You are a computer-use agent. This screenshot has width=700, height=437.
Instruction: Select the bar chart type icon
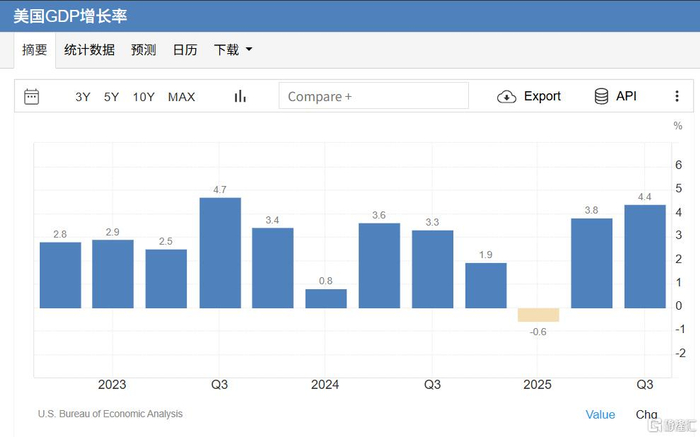tap(240, 96)
